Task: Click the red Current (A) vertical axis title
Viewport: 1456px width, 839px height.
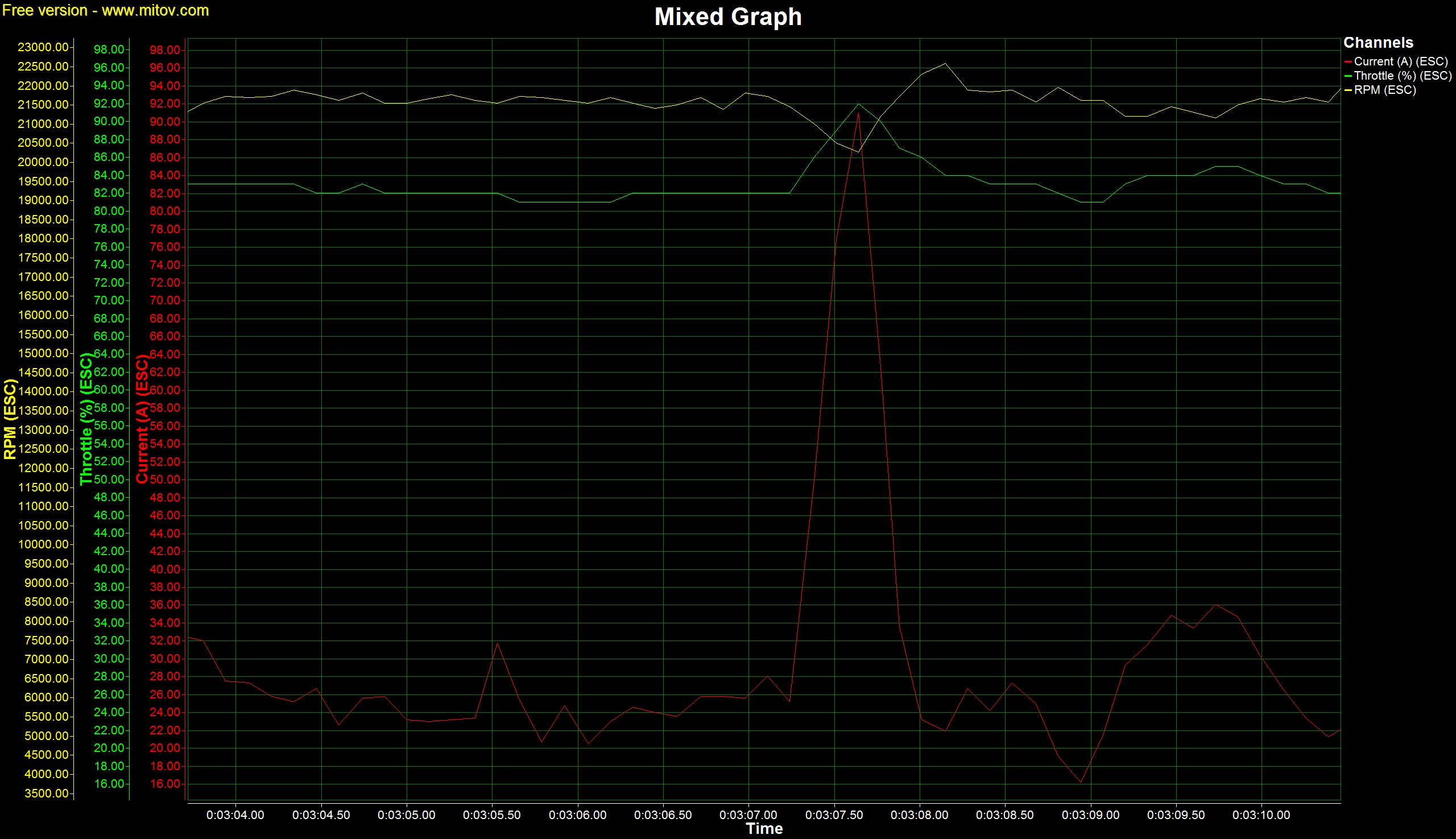Action: (x=142, y=419)
